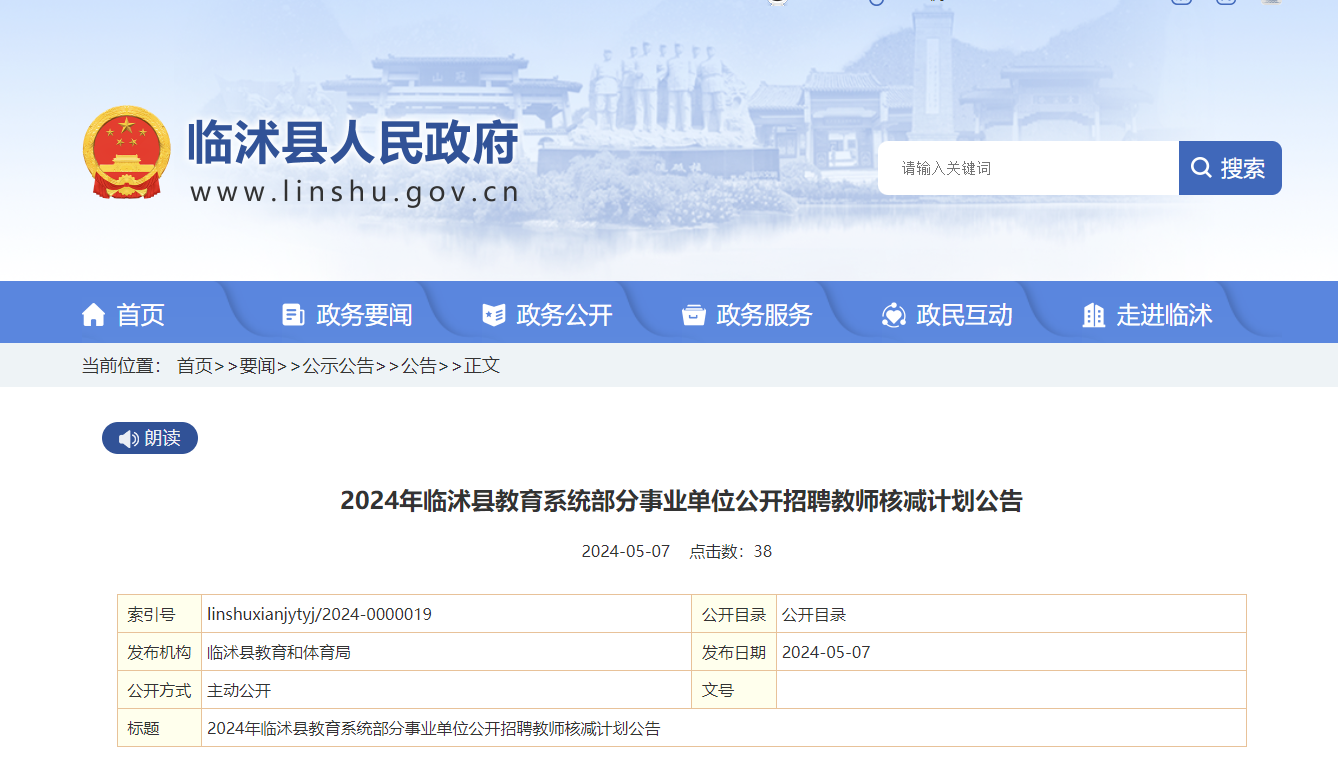Click the www.linshu.gov.cn address text

[x=355, y=192]
